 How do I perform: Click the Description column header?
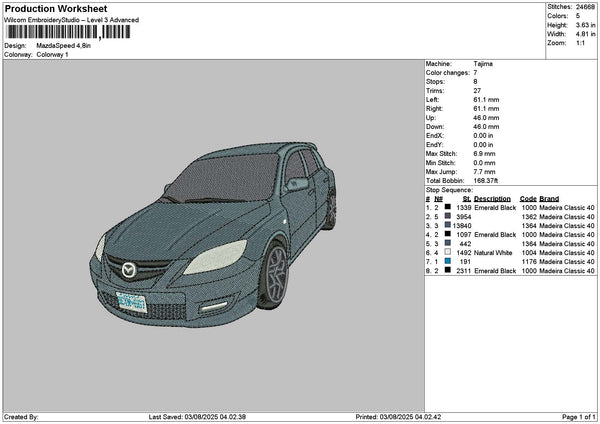[491, 198]
